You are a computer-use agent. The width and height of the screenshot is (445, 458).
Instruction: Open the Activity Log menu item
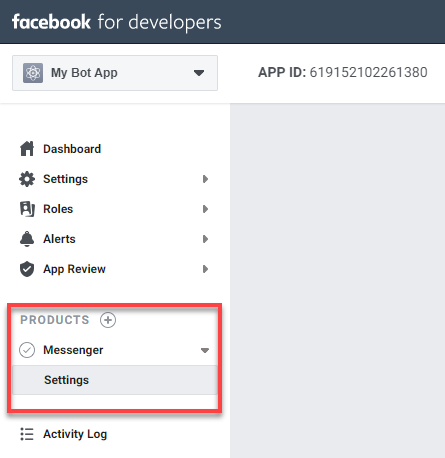tap(75, 434)
